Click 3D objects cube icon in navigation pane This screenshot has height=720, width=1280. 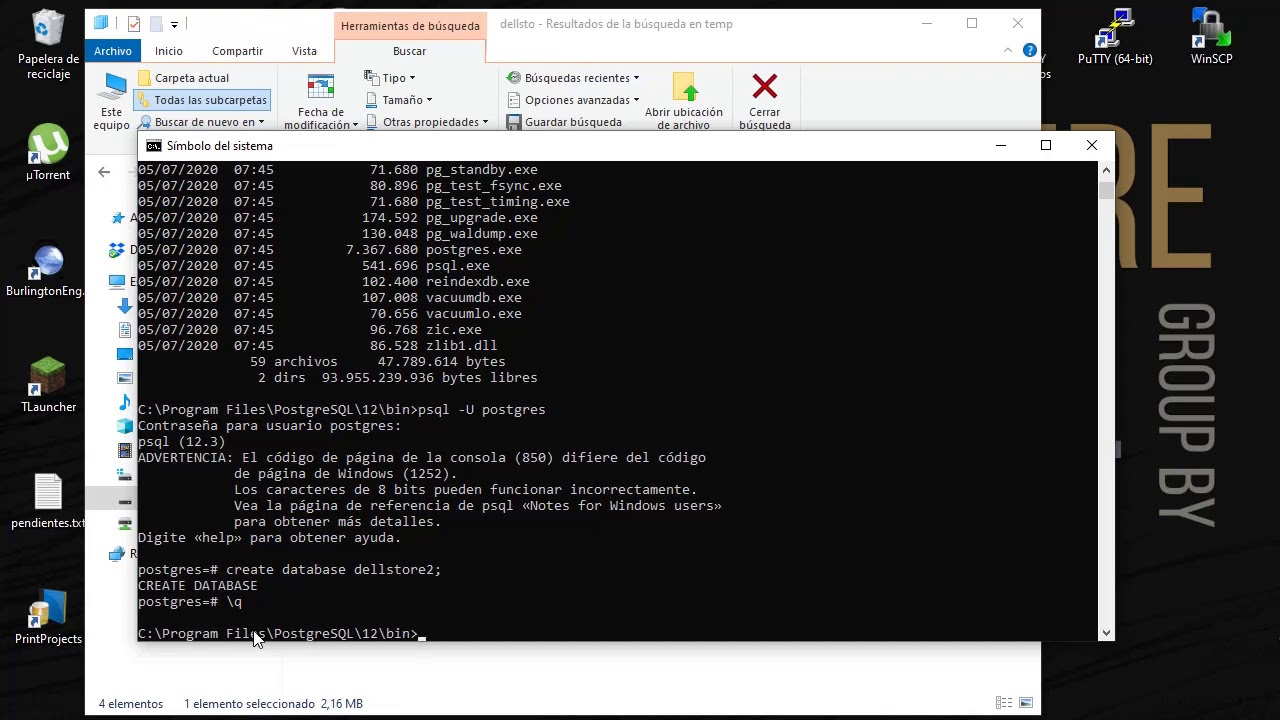coord(125,426)
